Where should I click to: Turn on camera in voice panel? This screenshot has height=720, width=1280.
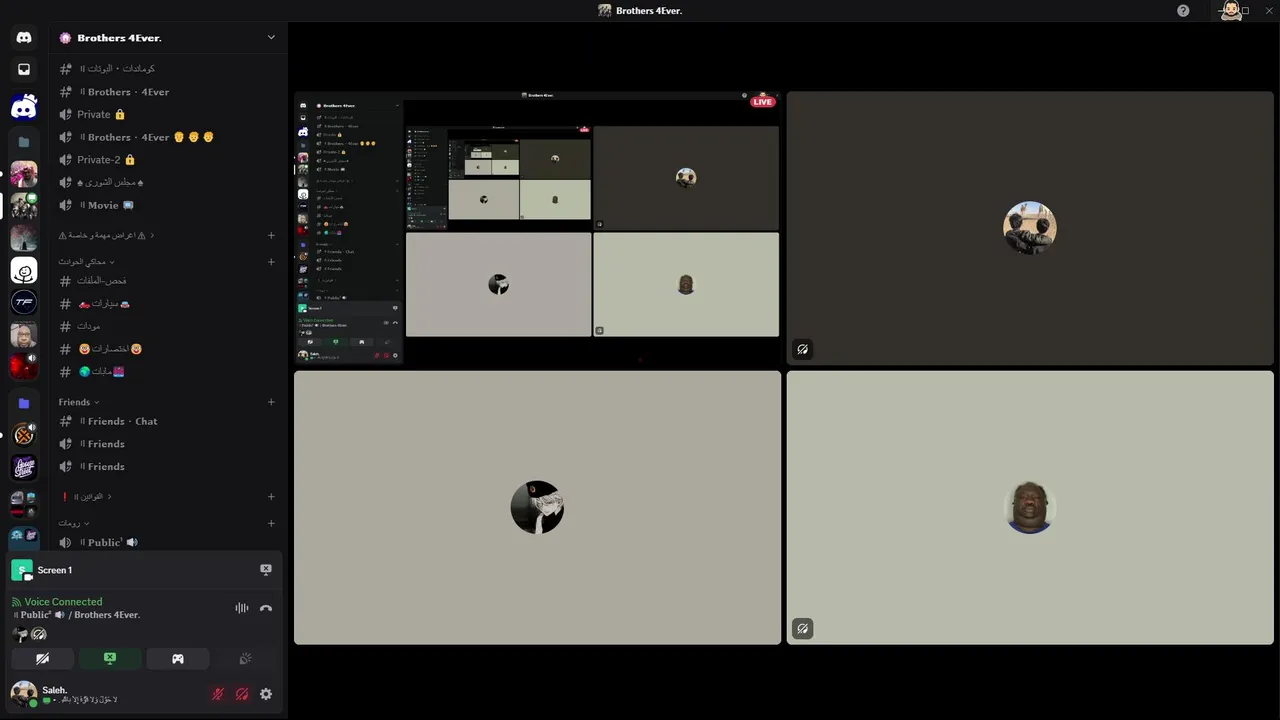point(42,659)
